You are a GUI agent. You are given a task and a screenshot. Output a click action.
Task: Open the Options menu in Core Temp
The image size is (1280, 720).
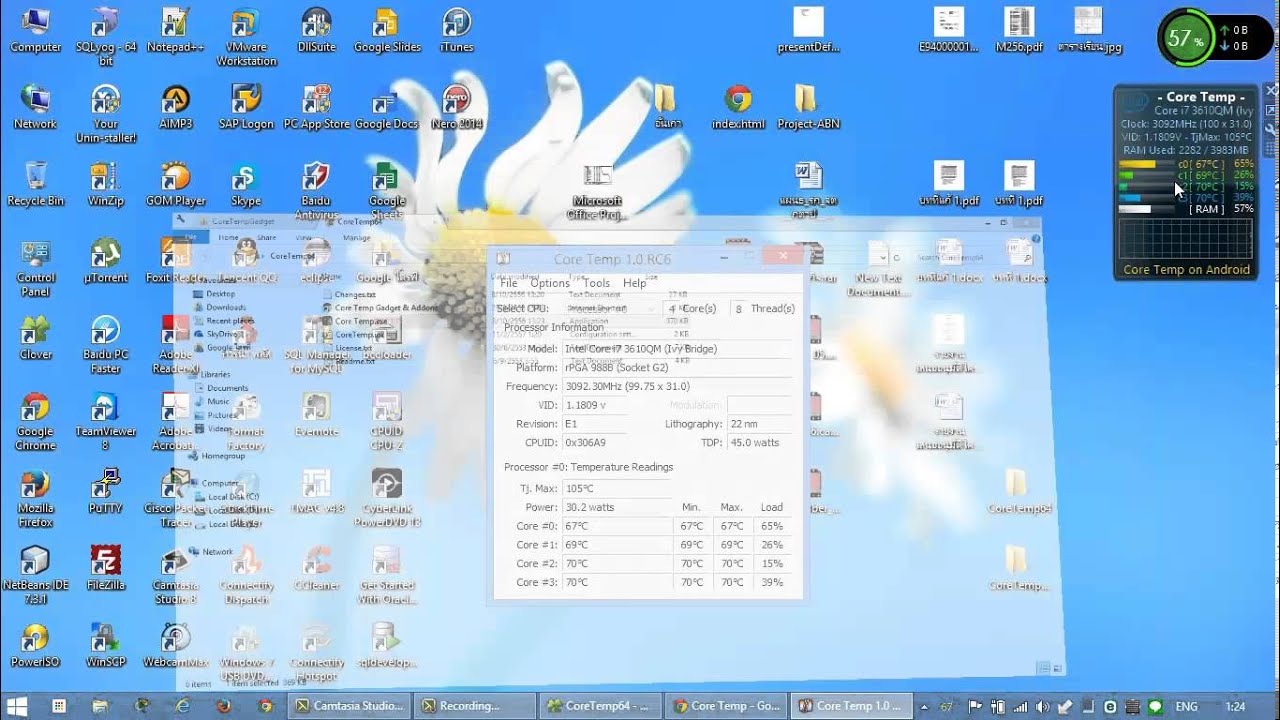tap(550, 283)
